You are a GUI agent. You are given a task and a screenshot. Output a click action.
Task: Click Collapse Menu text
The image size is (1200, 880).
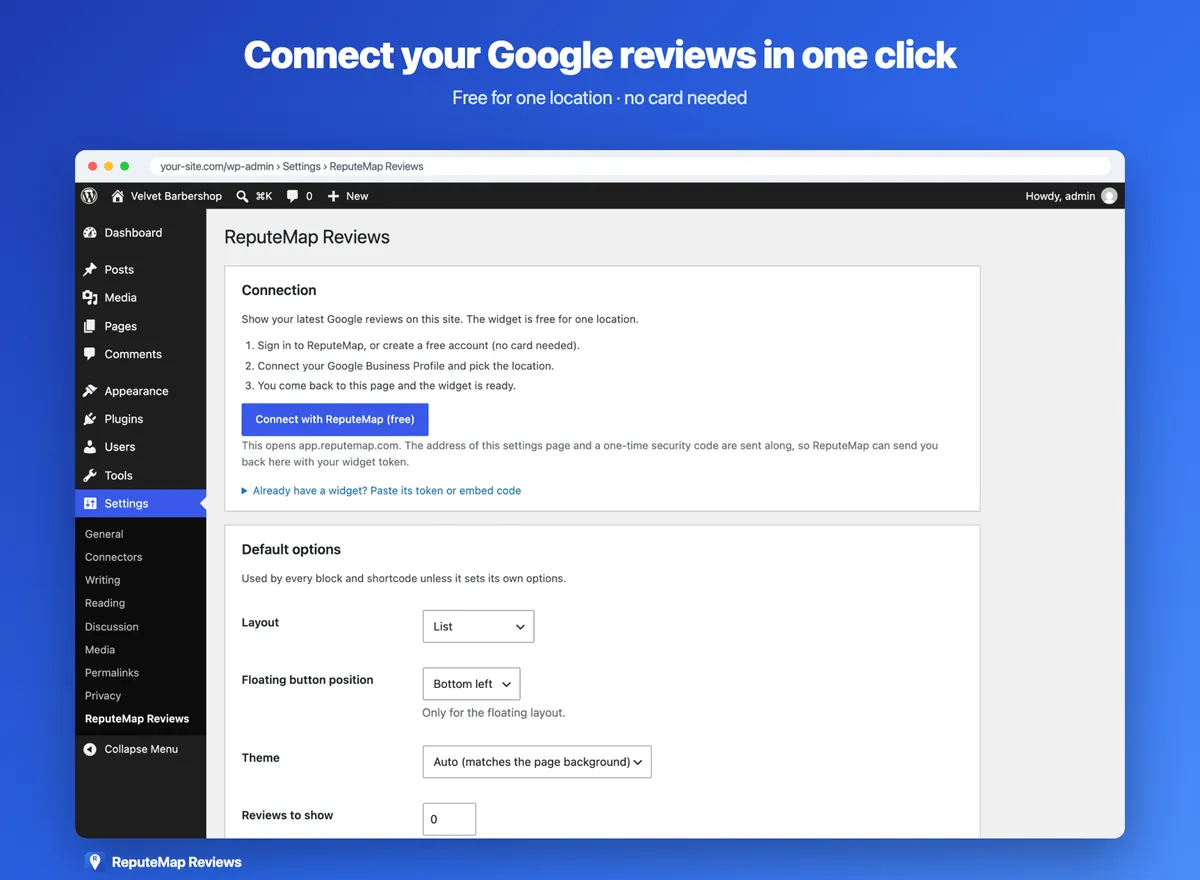(x=141, y=749)
